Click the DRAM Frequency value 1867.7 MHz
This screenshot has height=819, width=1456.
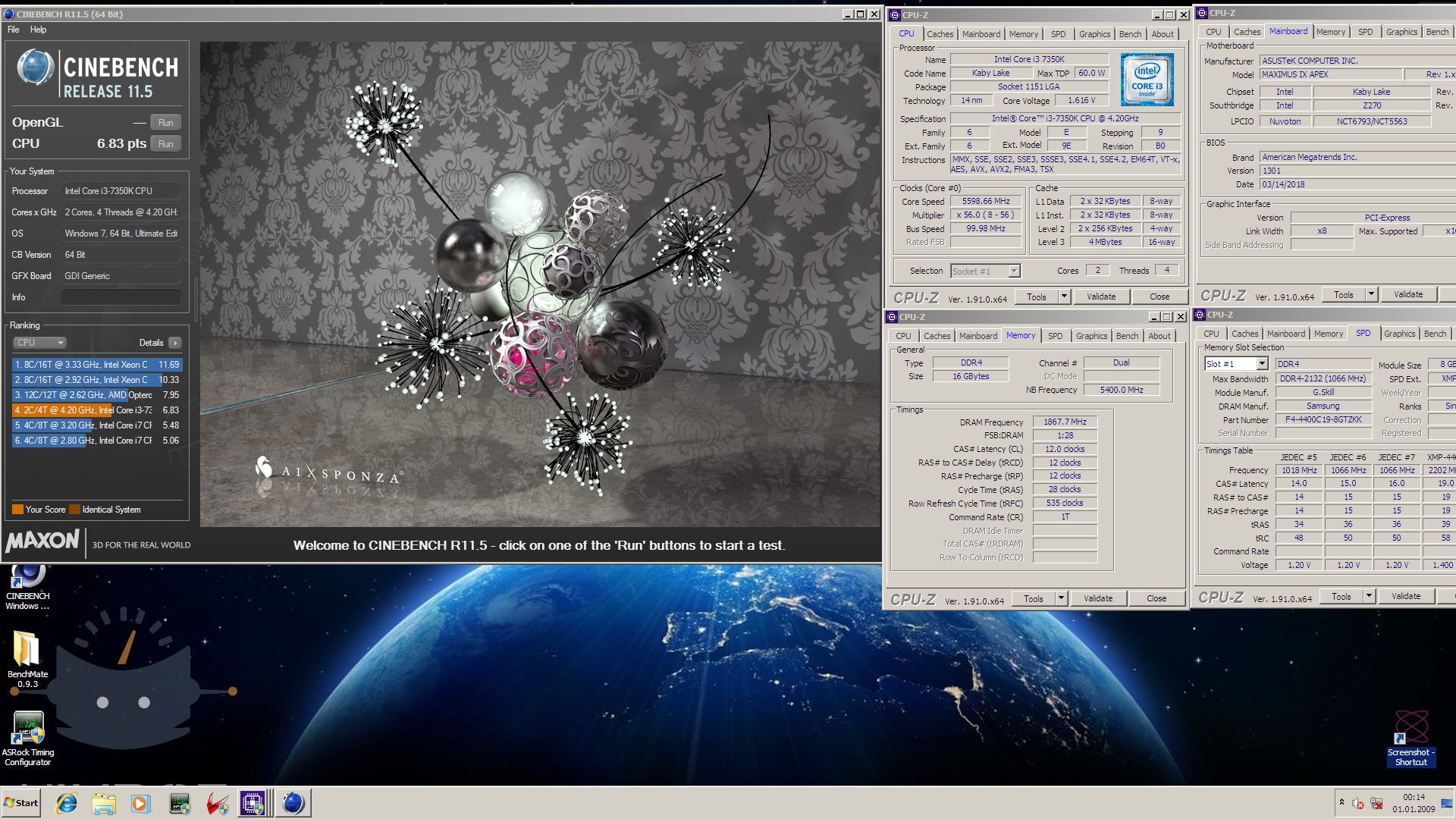point(1065,422)
